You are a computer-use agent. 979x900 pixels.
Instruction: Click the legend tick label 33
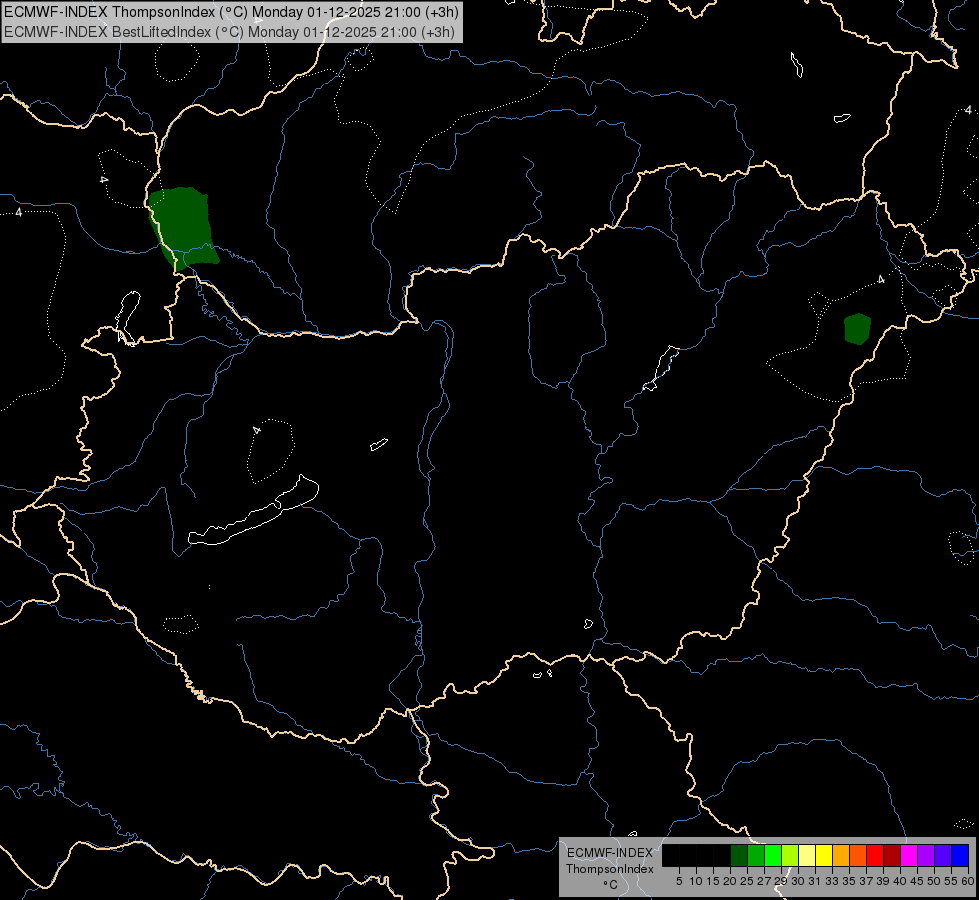(832, 881)
